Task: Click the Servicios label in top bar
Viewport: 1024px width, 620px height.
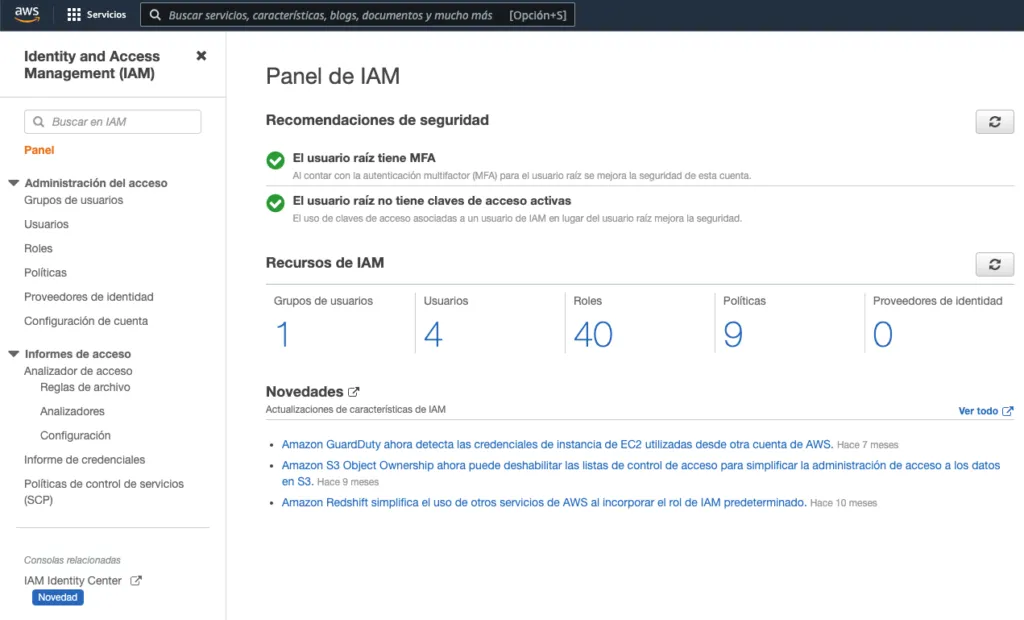Action: coord(106,14)
